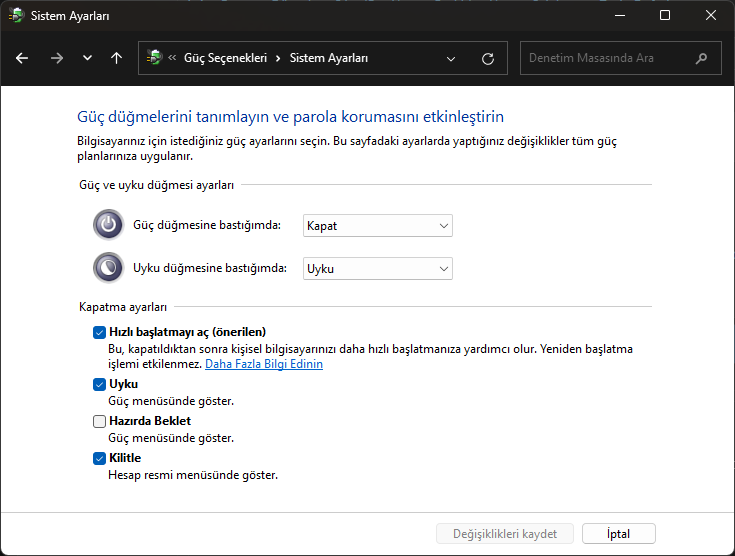Uncheck the Uyku checkbox
Image resolution: width=735 pixels, height=556 pixels.
pyautogui.click(x=99, y=384)
